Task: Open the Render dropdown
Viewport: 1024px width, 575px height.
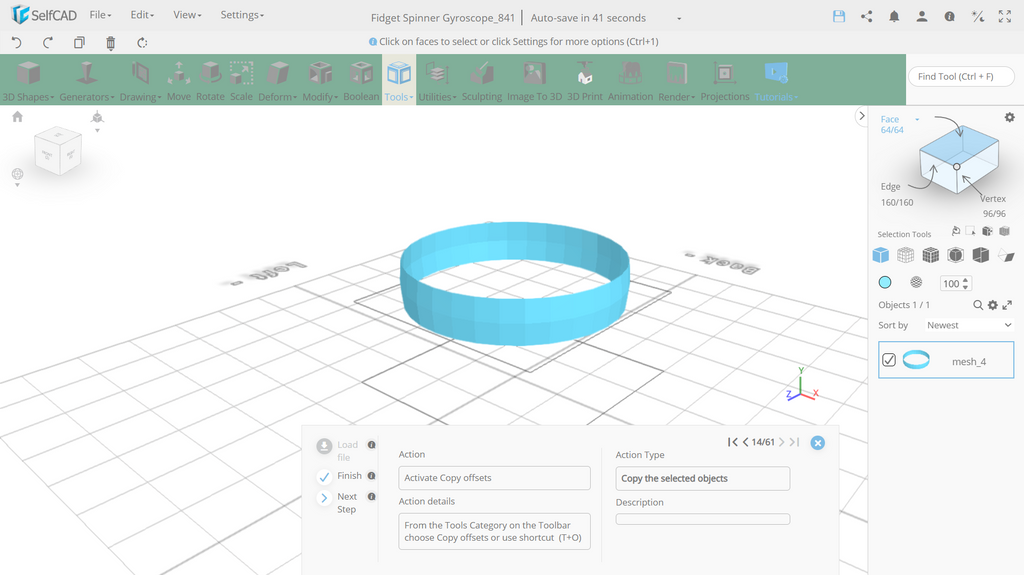Action: click(x=676, y=80)
